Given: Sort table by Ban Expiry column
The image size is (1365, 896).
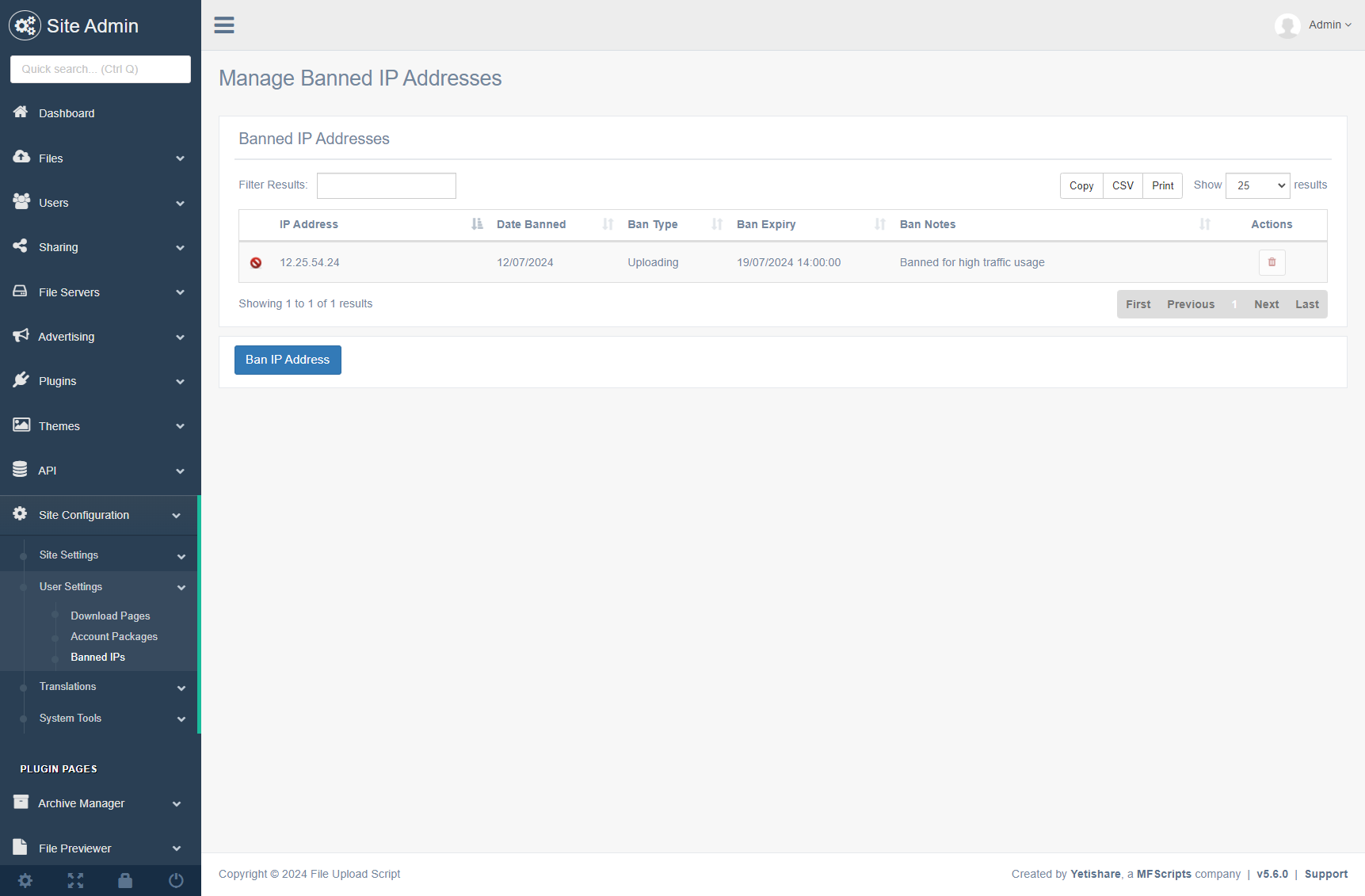Looking at the screenshot, I should pyautogui.click(x=766, y=224).
